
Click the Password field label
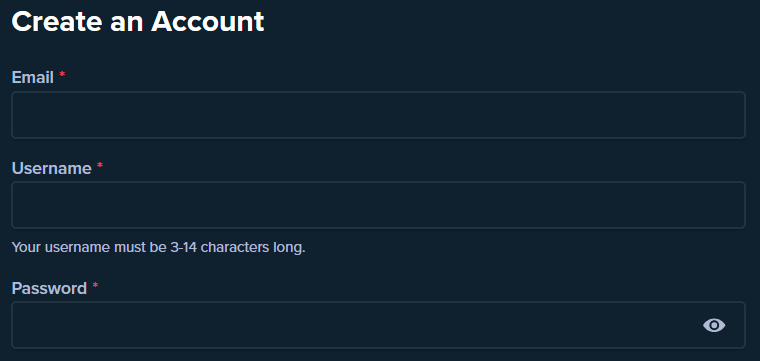pos(49,288)
